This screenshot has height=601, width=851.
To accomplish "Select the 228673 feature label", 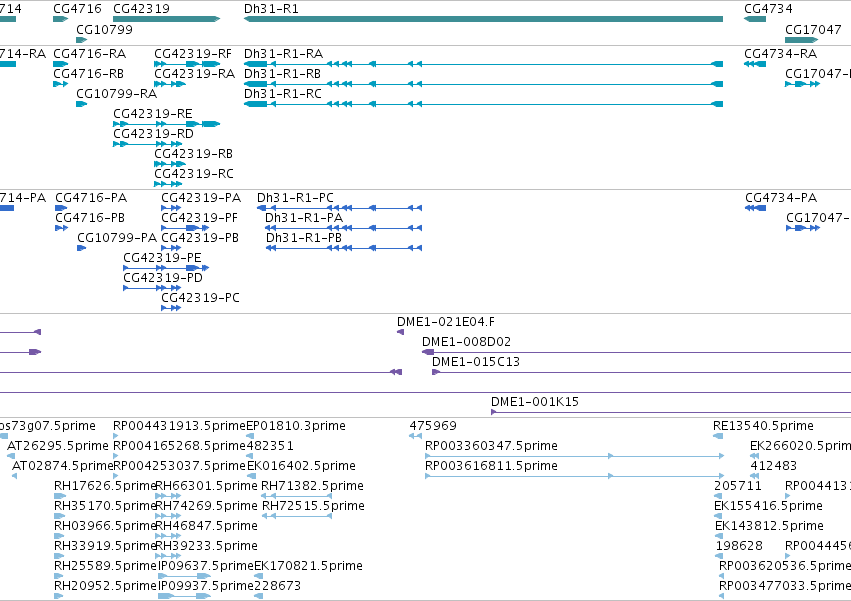I will [x=277, y=587].
